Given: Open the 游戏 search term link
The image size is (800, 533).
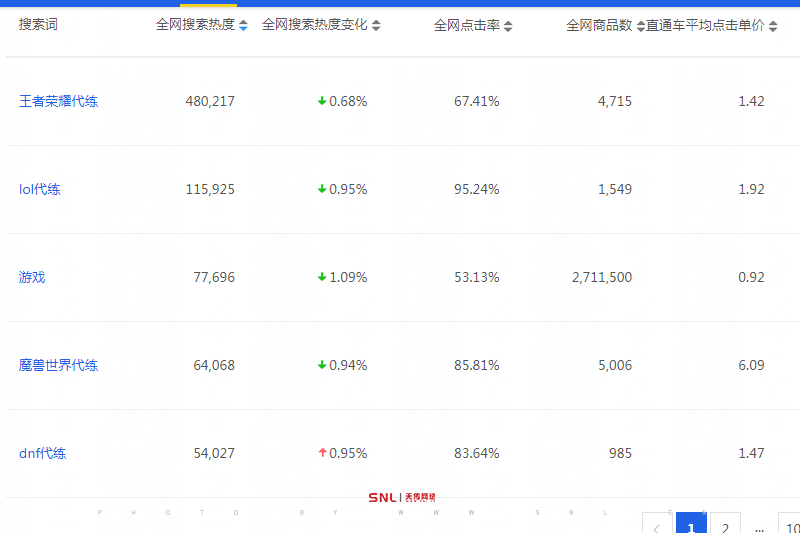Looking at the screenshot, I should [x=32, y=277].
